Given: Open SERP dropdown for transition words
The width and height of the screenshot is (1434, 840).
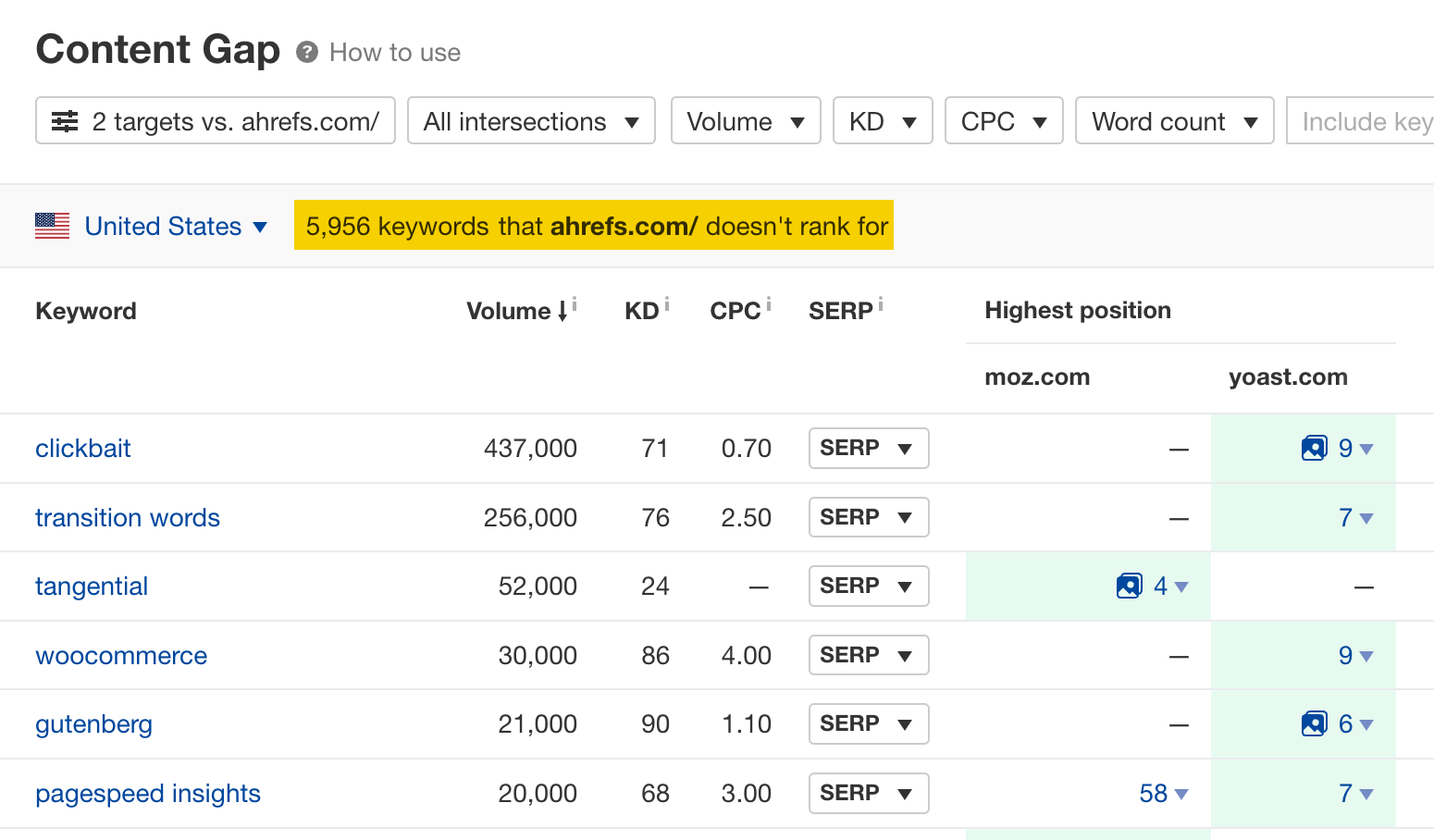Looking at the screenshot, I should pyautogui.click(x=869, y=517).
